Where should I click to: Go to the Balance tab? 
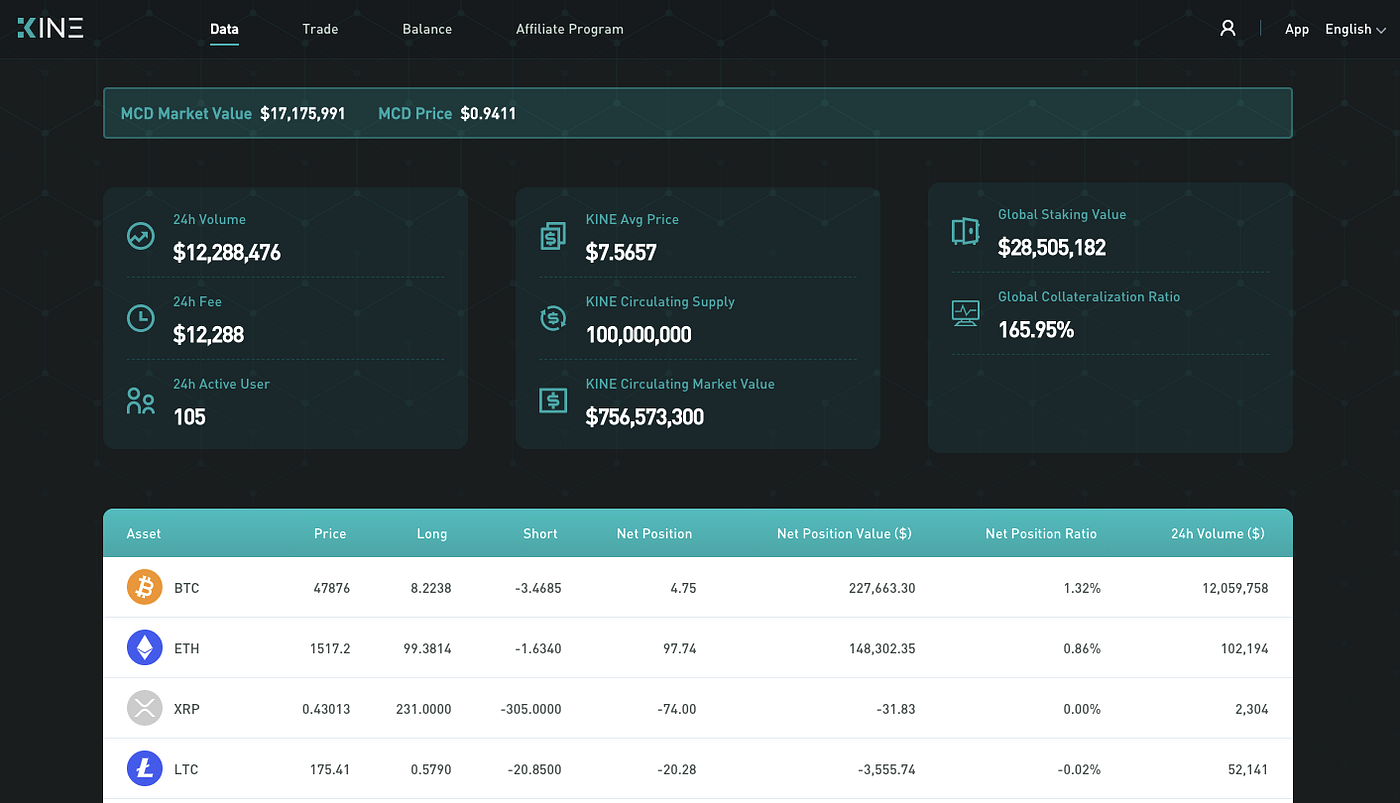pos(427,29)
